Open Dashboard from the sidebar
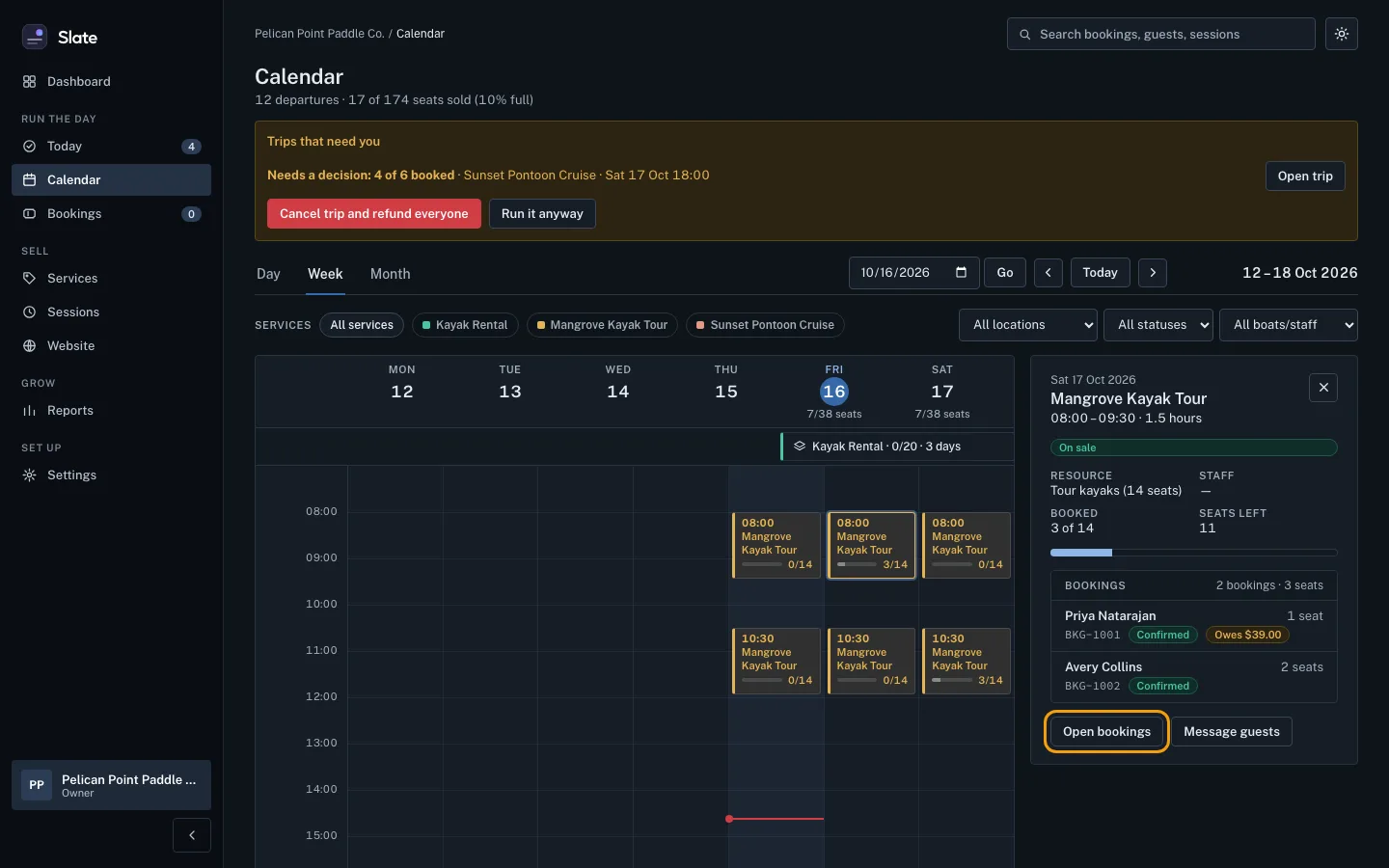 pos(111,82)
